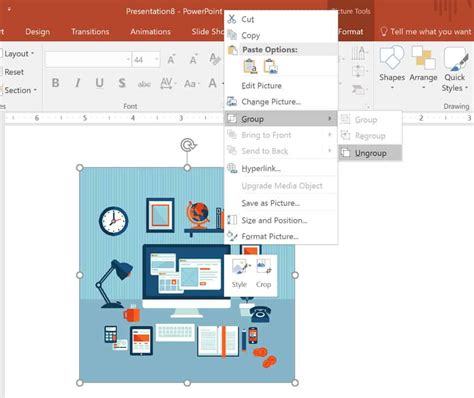
Task: Click the Format Picture icon
Action: [232, 236]
